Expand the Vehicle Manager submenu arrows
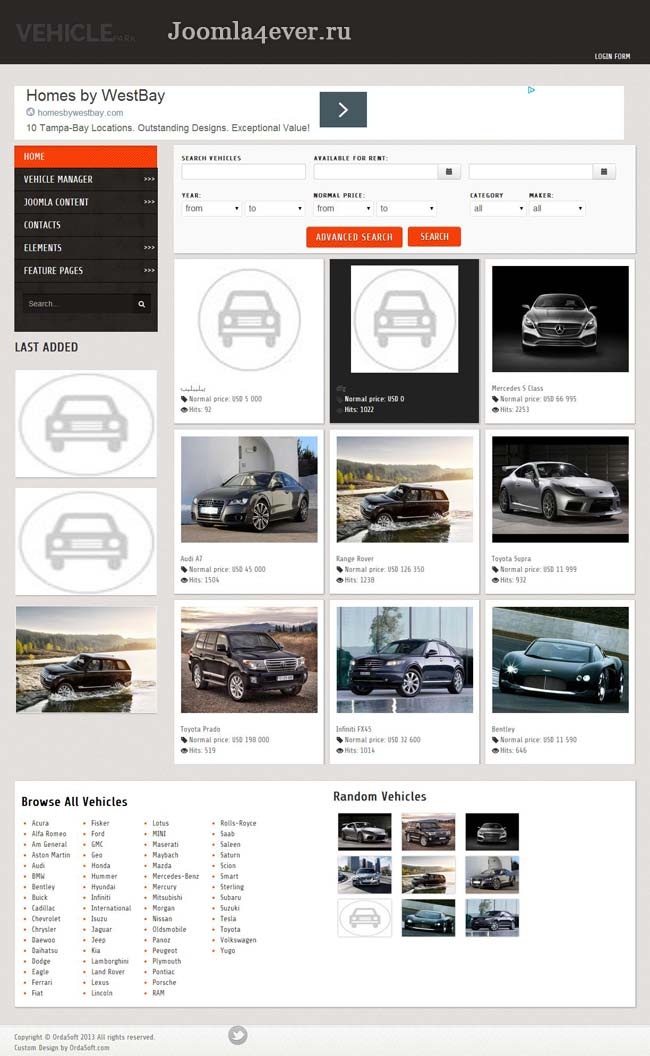 coord(149,180)
